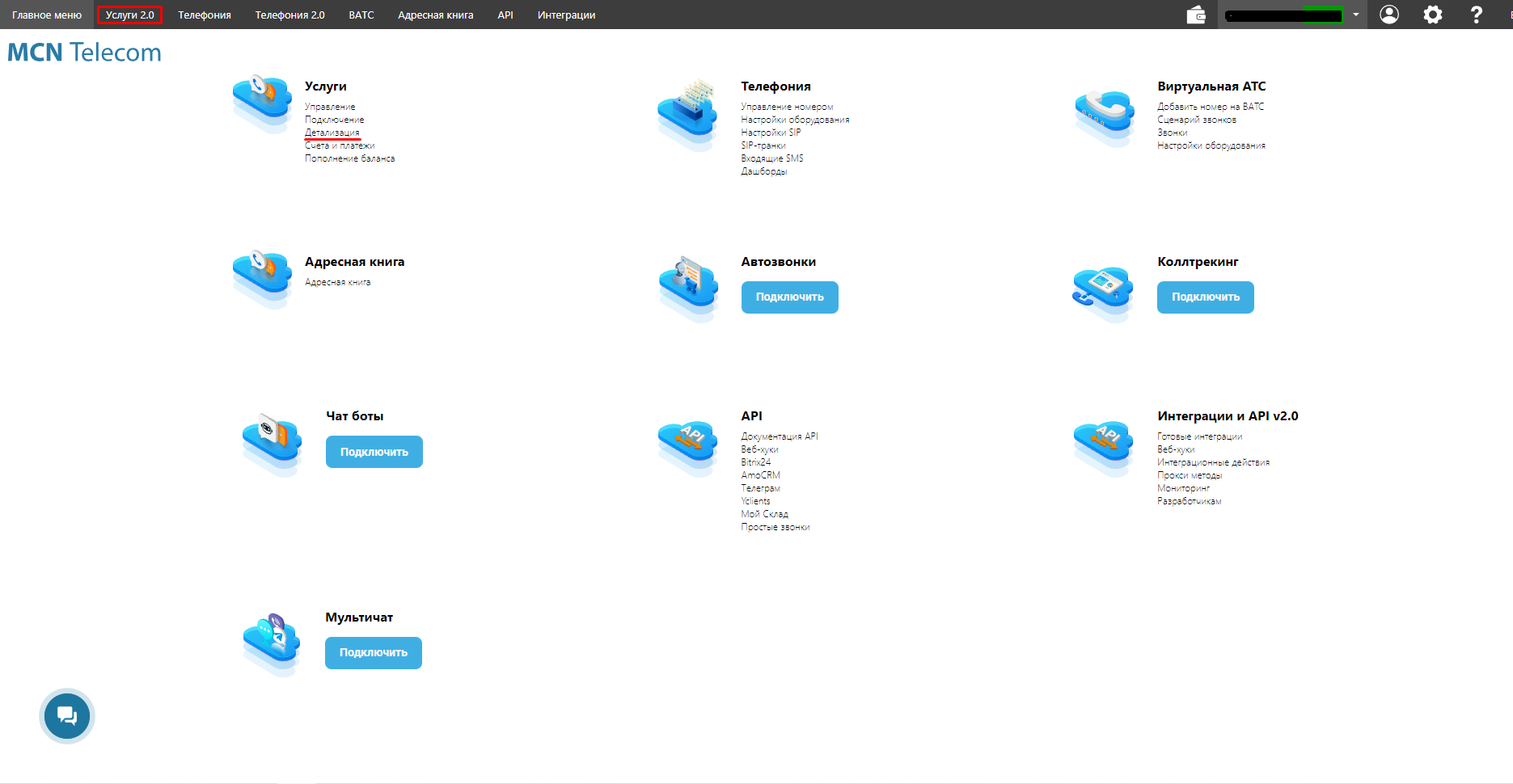Open the wallet balance icon
This screenshot has height=784, width=1513.
pyautogui.click(x=1196, y=15)
